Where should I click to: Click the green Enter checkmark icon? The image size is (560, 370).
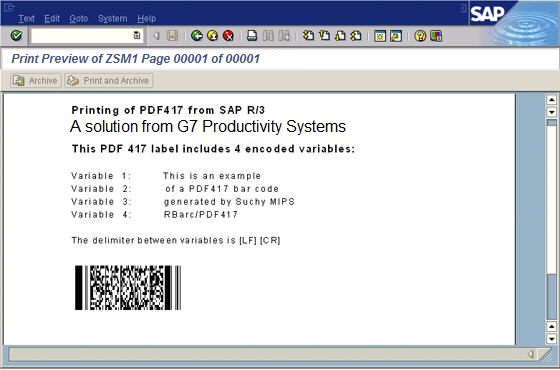click(16, 35)
